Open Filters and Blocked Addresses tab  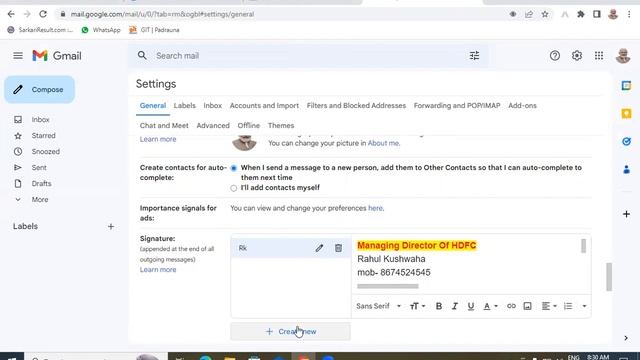(356, 106)
